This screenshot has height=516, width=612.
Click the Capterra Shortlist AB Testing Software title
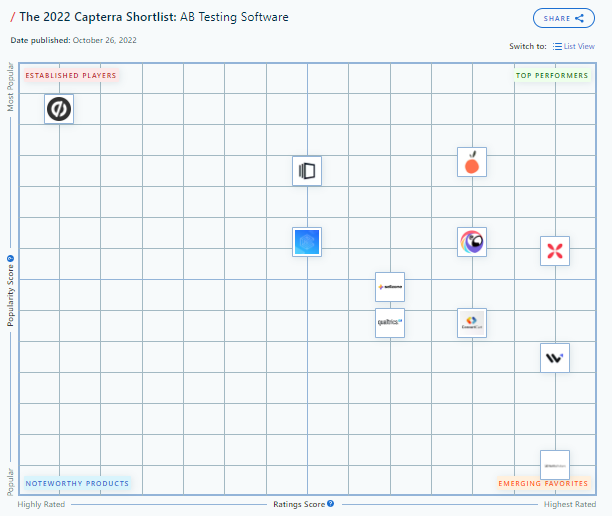[x=154, y=17]
